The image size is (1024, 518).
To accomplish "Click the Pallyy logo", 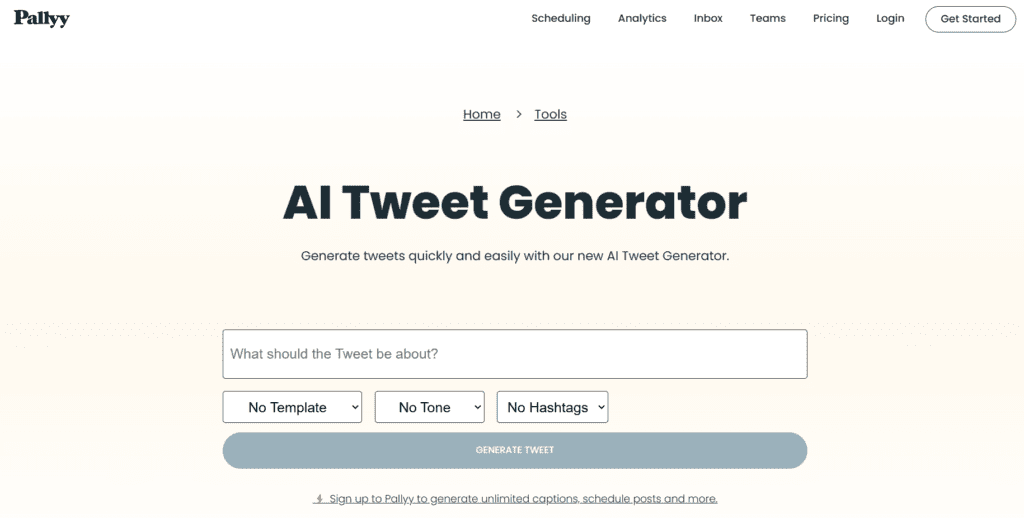I will (x=42, y=18).
